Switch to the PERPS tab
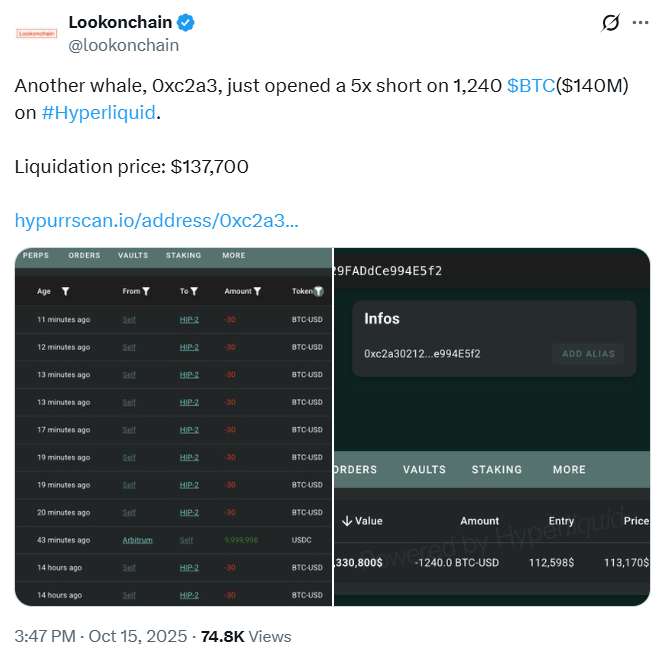The width and height of the screenshot is (667, 648). click(35, 256)
